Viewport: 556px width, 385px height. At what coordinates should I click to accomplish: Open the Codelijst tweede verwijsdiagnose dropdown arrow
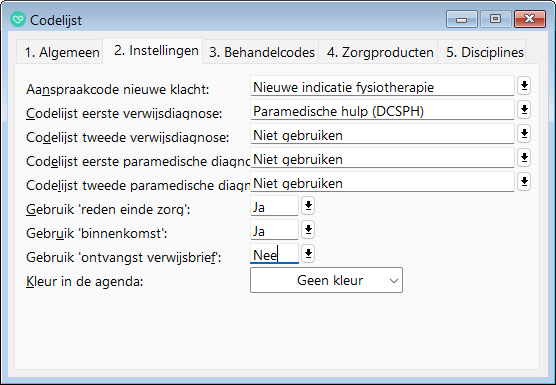[x=524, y=134]
